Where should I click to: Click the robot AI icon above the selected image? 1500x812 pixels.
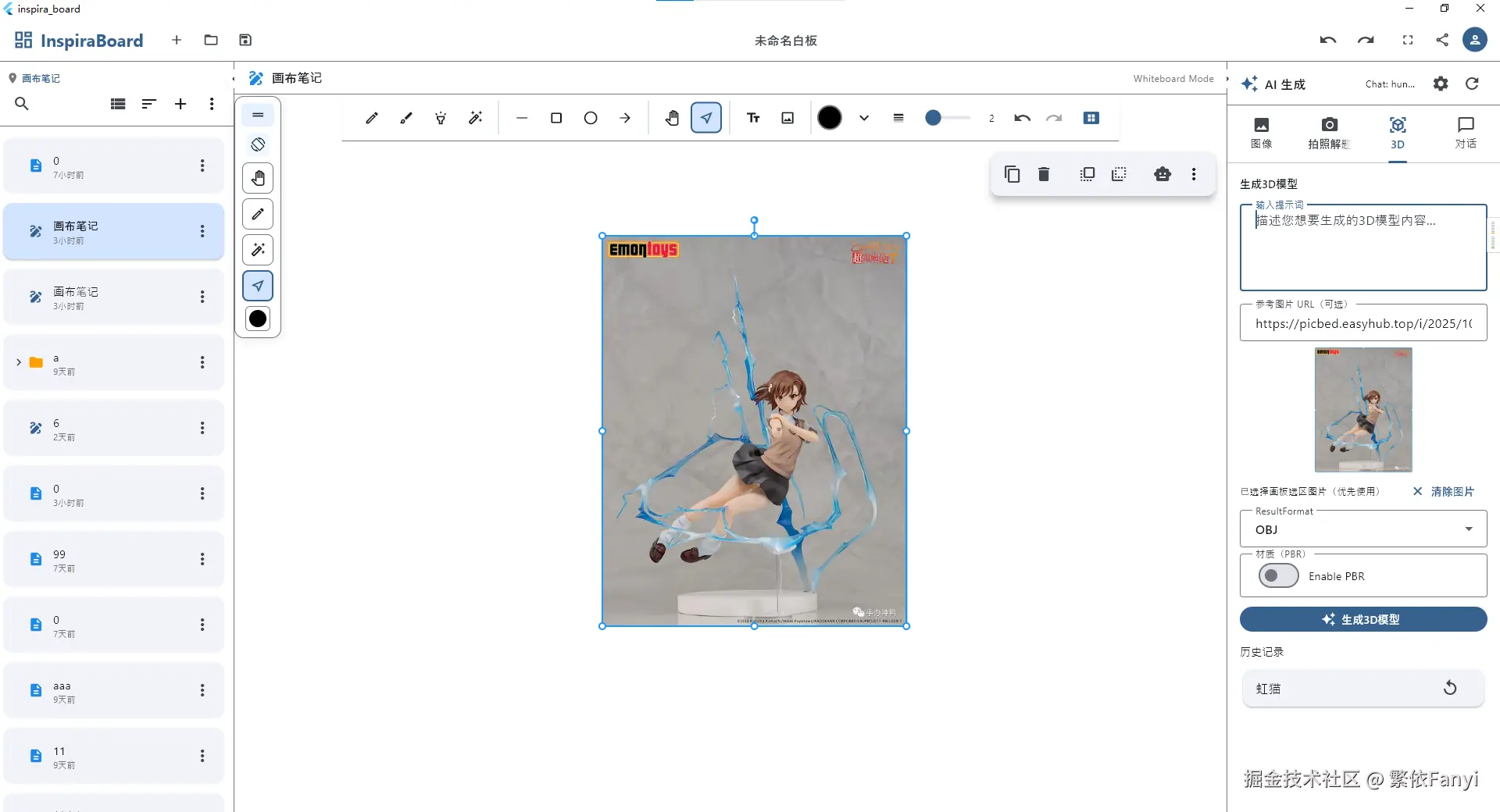[1162, 173]
